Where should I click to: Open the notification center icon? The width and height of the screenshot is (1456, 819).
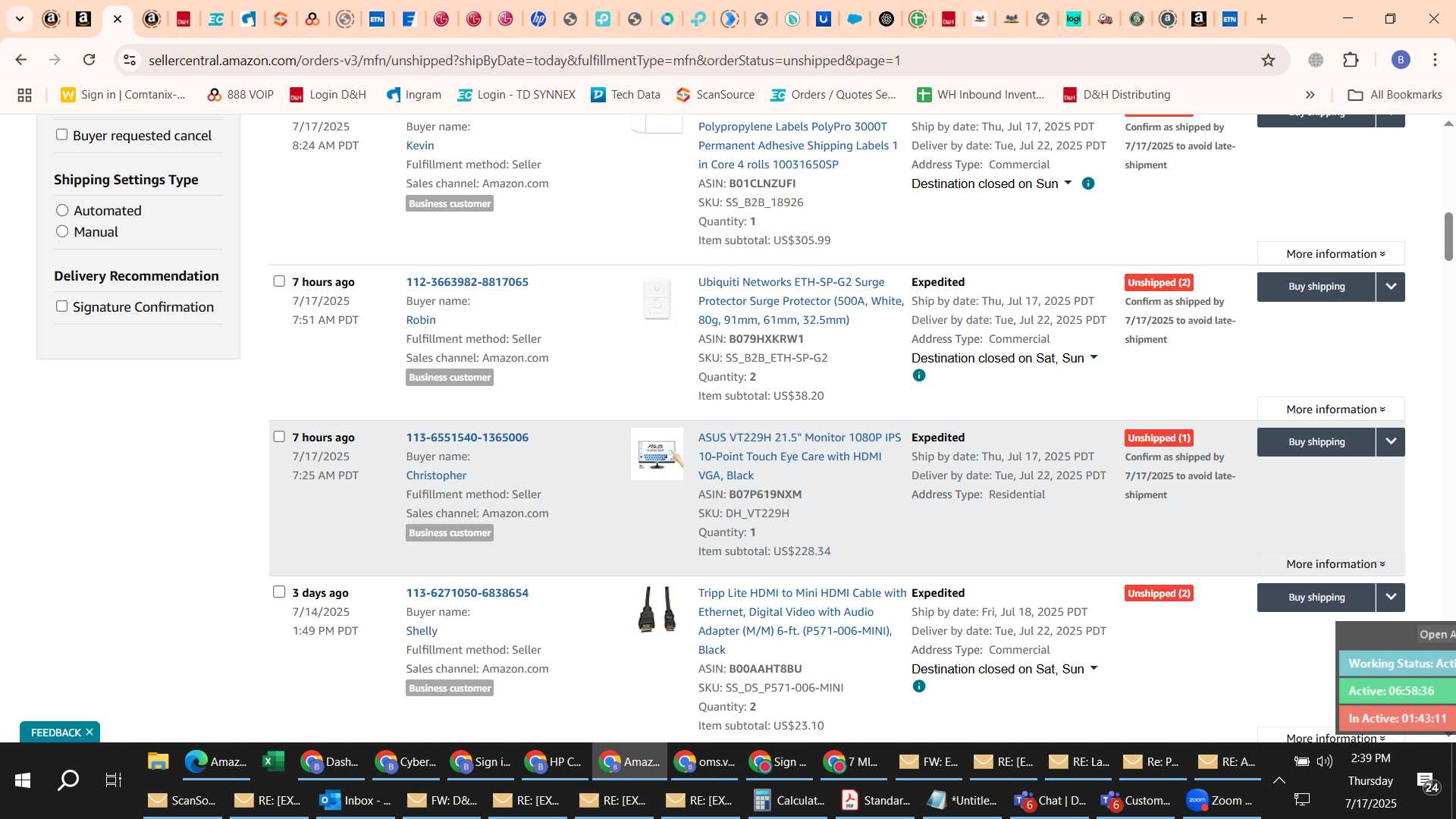click(1426, 782)
